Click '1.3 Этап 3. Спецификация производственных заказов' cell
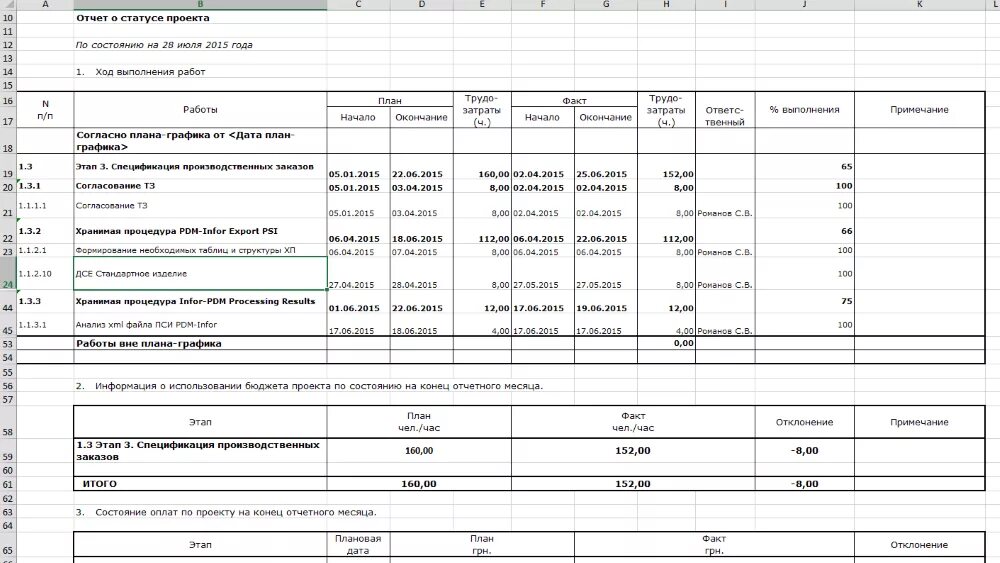The width and height of the screenshot is (1000, 563). (x=198, y=451)
